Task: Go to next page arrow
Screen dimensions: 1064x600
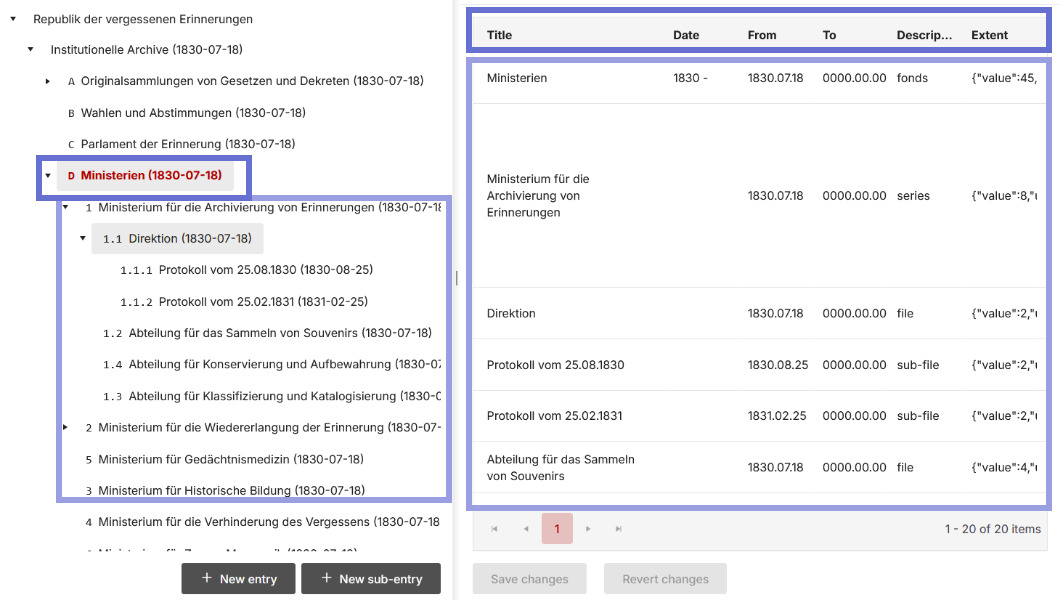Action: 588,529
